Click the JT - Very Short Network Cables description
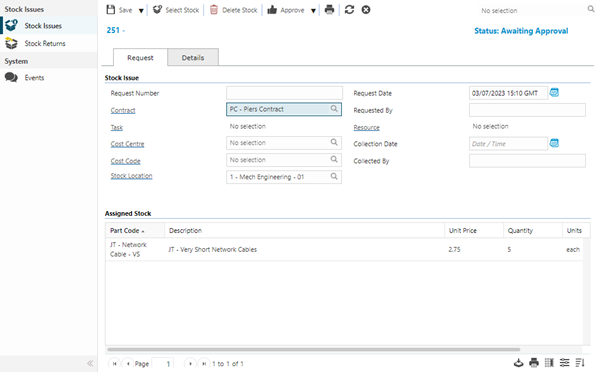Screen dimensions: 600x372 213,250
